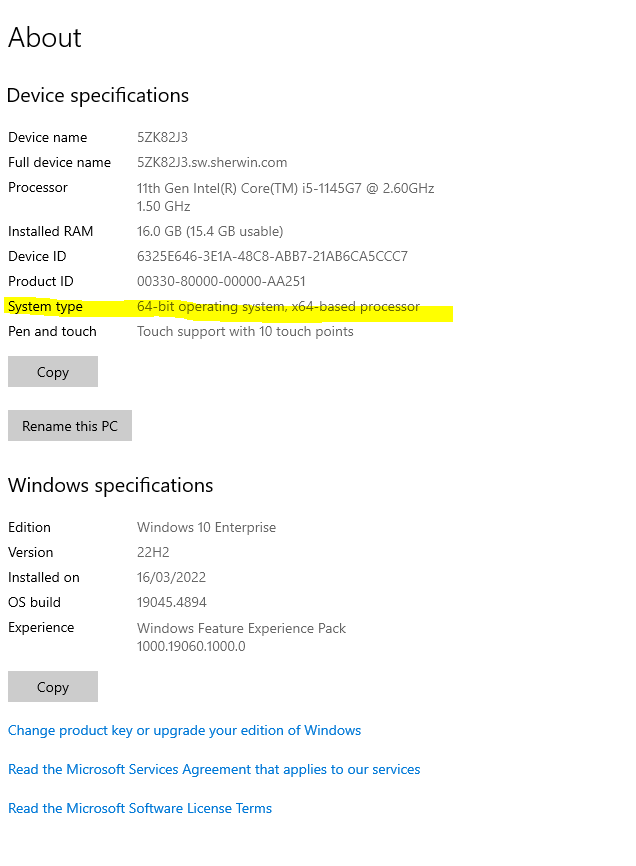Click the OS build value 19045.4894

[x=176, y=602]
